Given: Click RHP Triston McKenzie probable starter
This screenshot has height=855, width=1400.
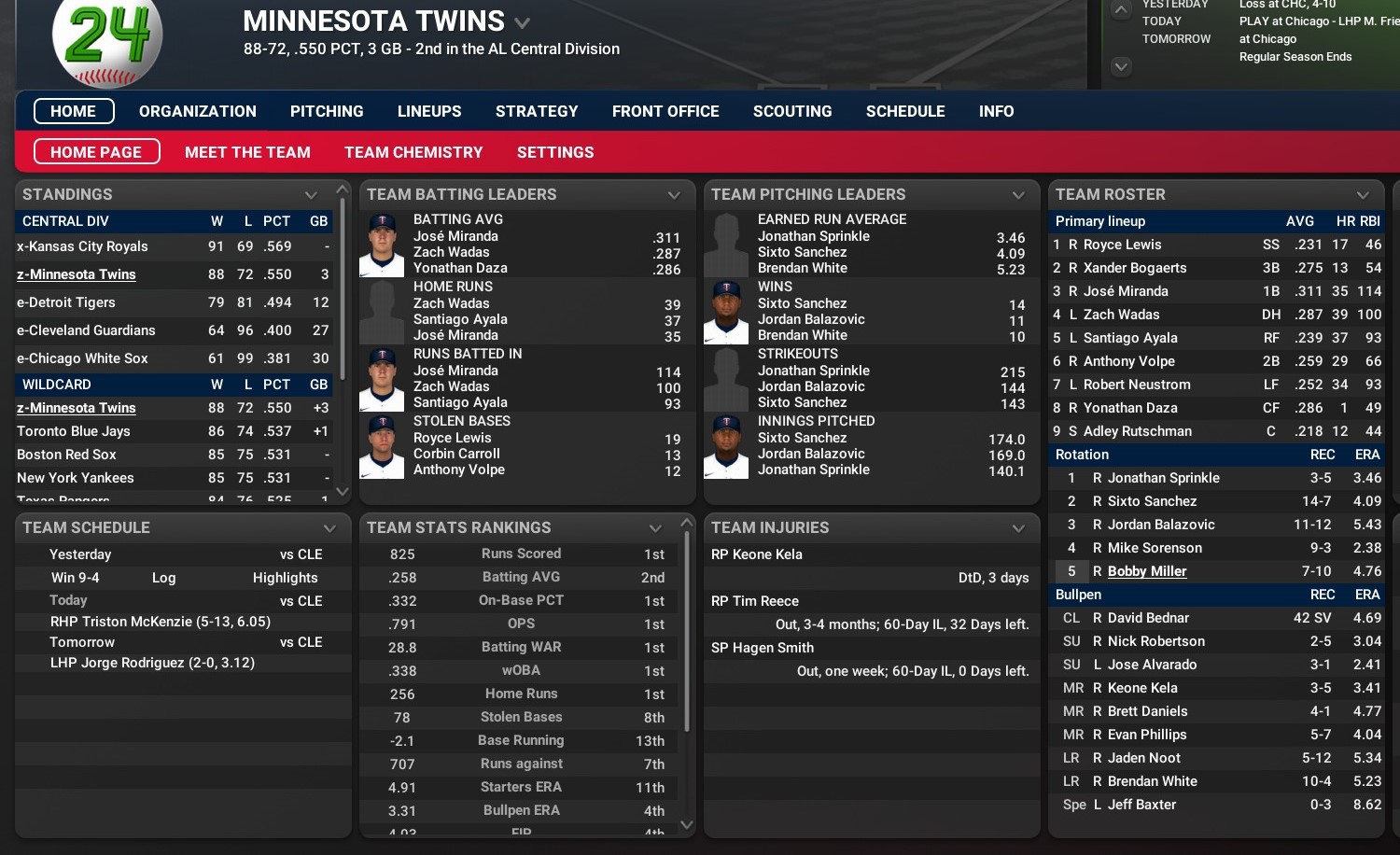Looking at the screenshot, I should (x=161, y=622).
